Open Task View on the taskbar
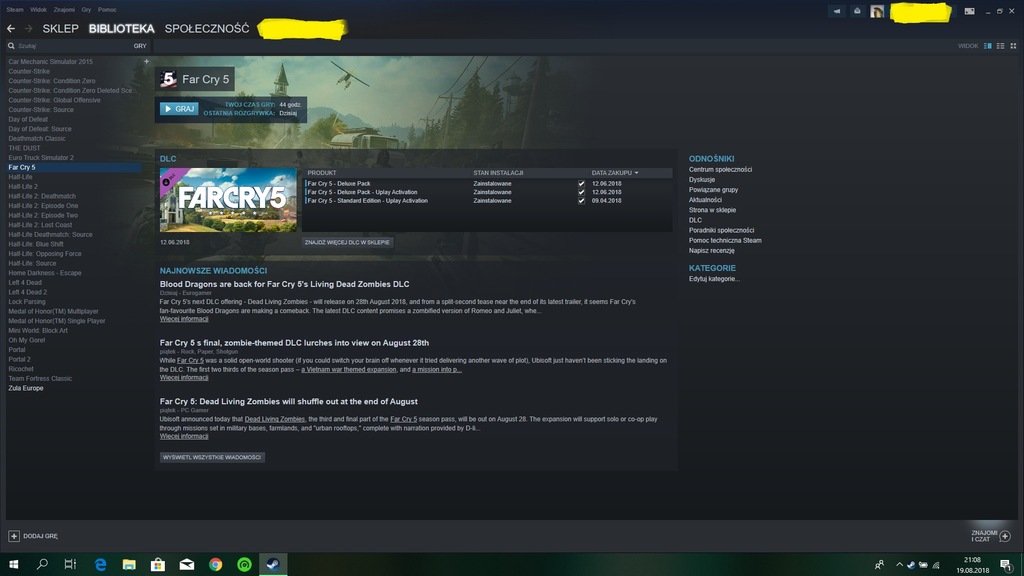The height and width of the screenshot is (576, 1024). [x=71, y=564]
